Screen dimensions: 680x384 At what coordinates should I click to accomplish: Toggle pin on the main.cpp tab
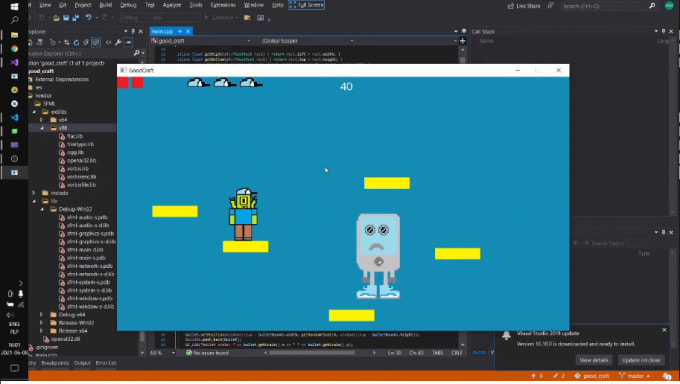tap(180, 31)
